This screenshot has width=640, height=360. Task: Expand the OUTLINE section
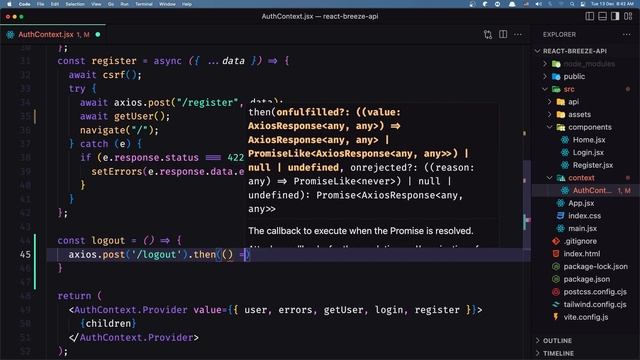coord(538,340)
